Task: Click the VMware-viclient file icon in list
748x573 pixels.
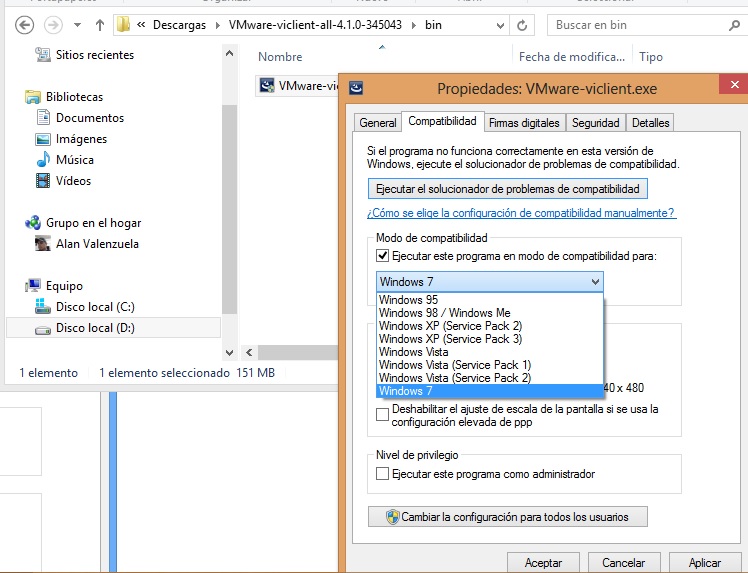Action: [x=267, y=86]
